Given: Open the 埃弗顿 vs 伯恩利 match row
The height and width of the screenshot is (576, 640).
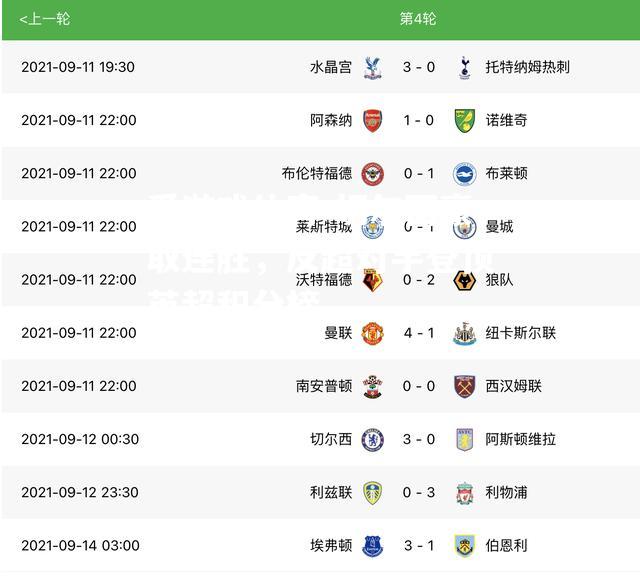Looking at the screenshot, I should [x=320, y=545].
